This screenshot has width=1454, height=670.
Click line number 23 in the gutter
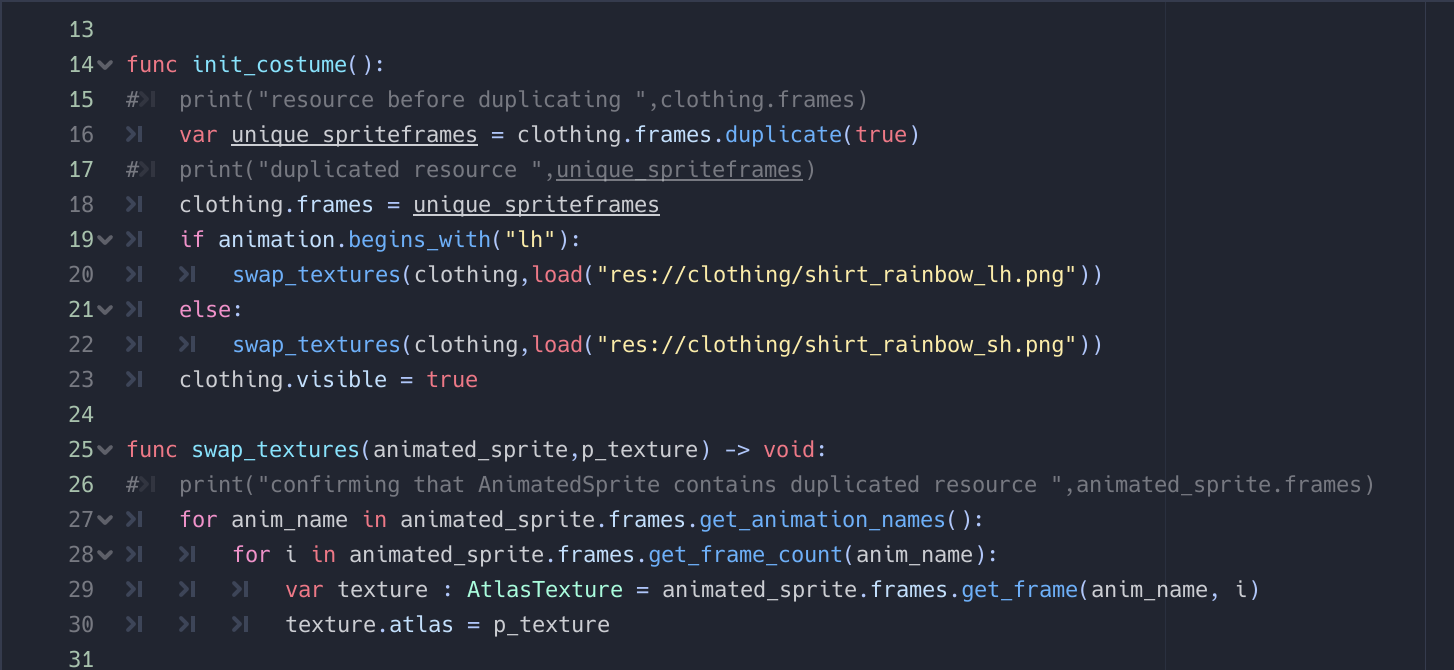tap(81, 380)
